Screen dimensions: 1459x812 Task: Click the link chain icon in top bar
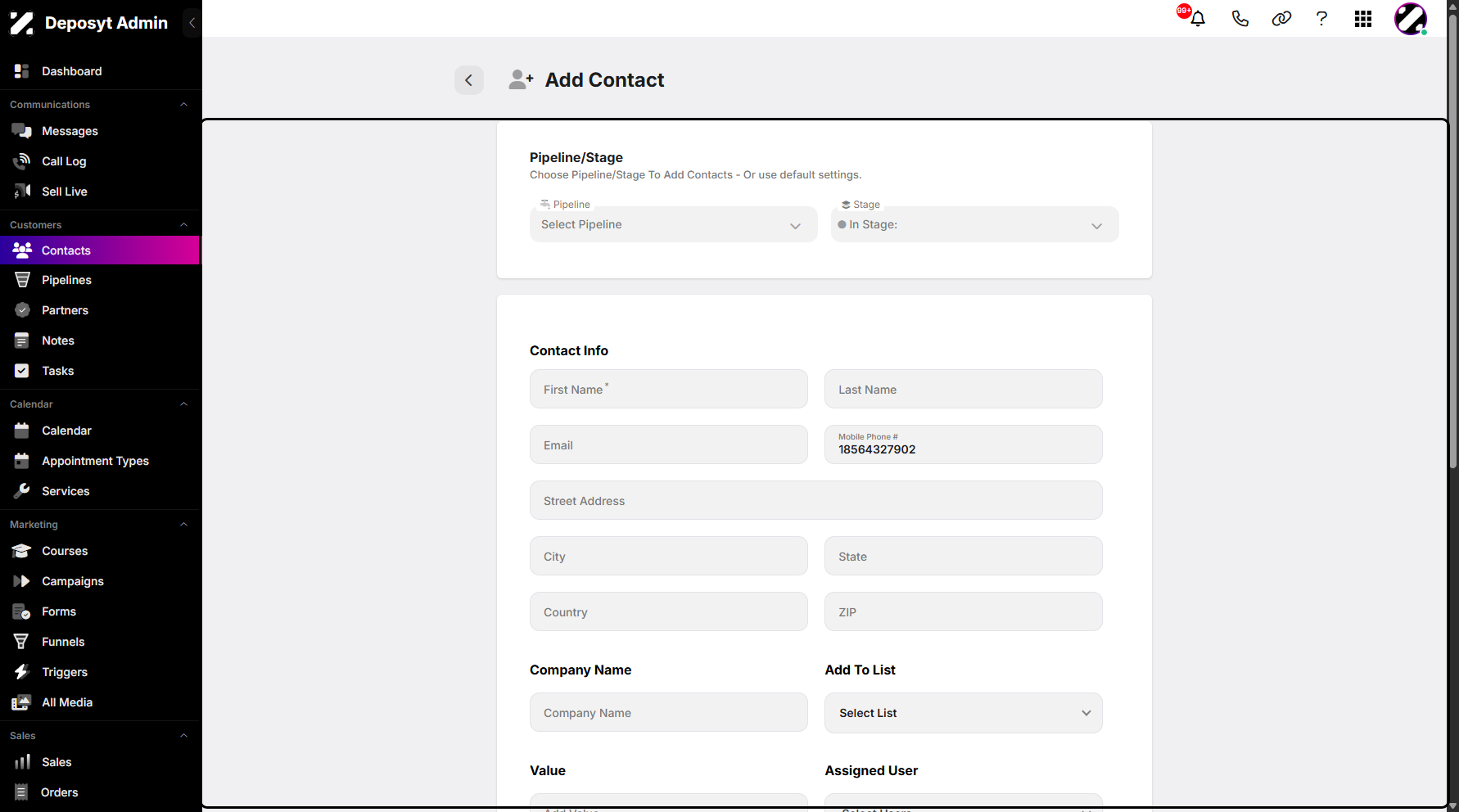tap(1281, 19)
